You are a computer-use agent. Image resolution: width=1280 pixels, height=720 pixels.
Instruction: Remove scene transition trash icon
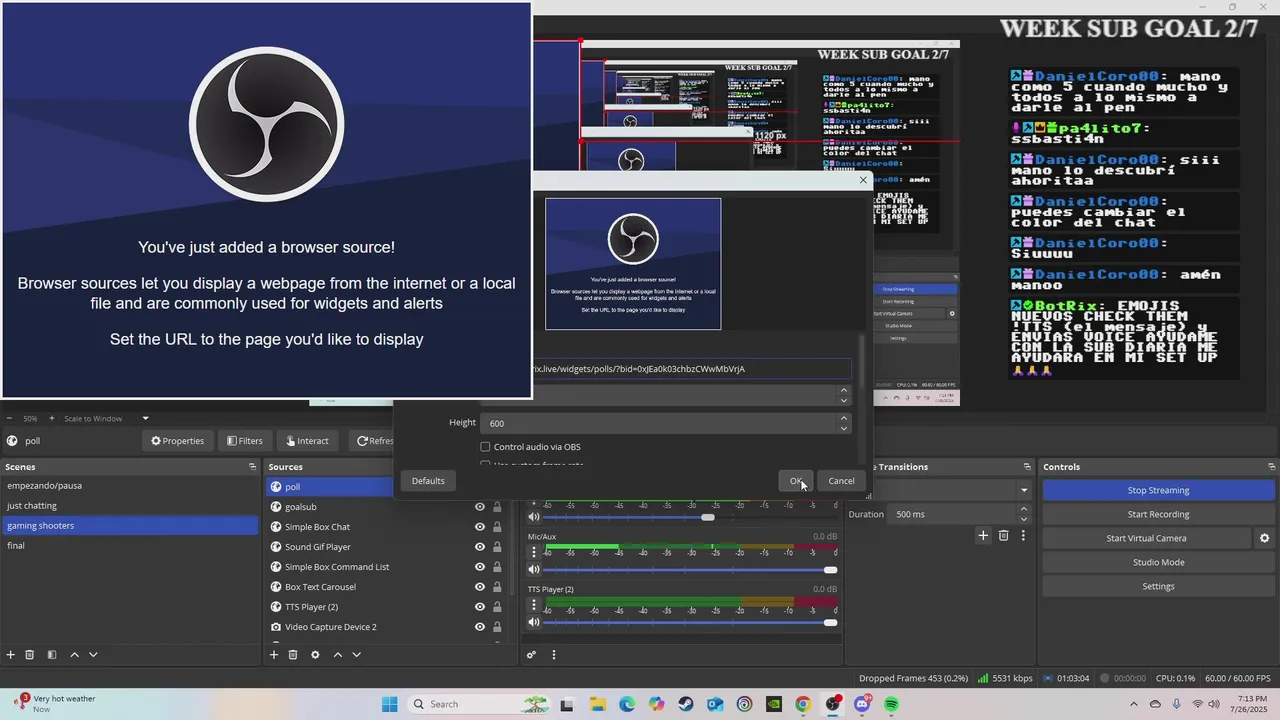point(1004,536)
